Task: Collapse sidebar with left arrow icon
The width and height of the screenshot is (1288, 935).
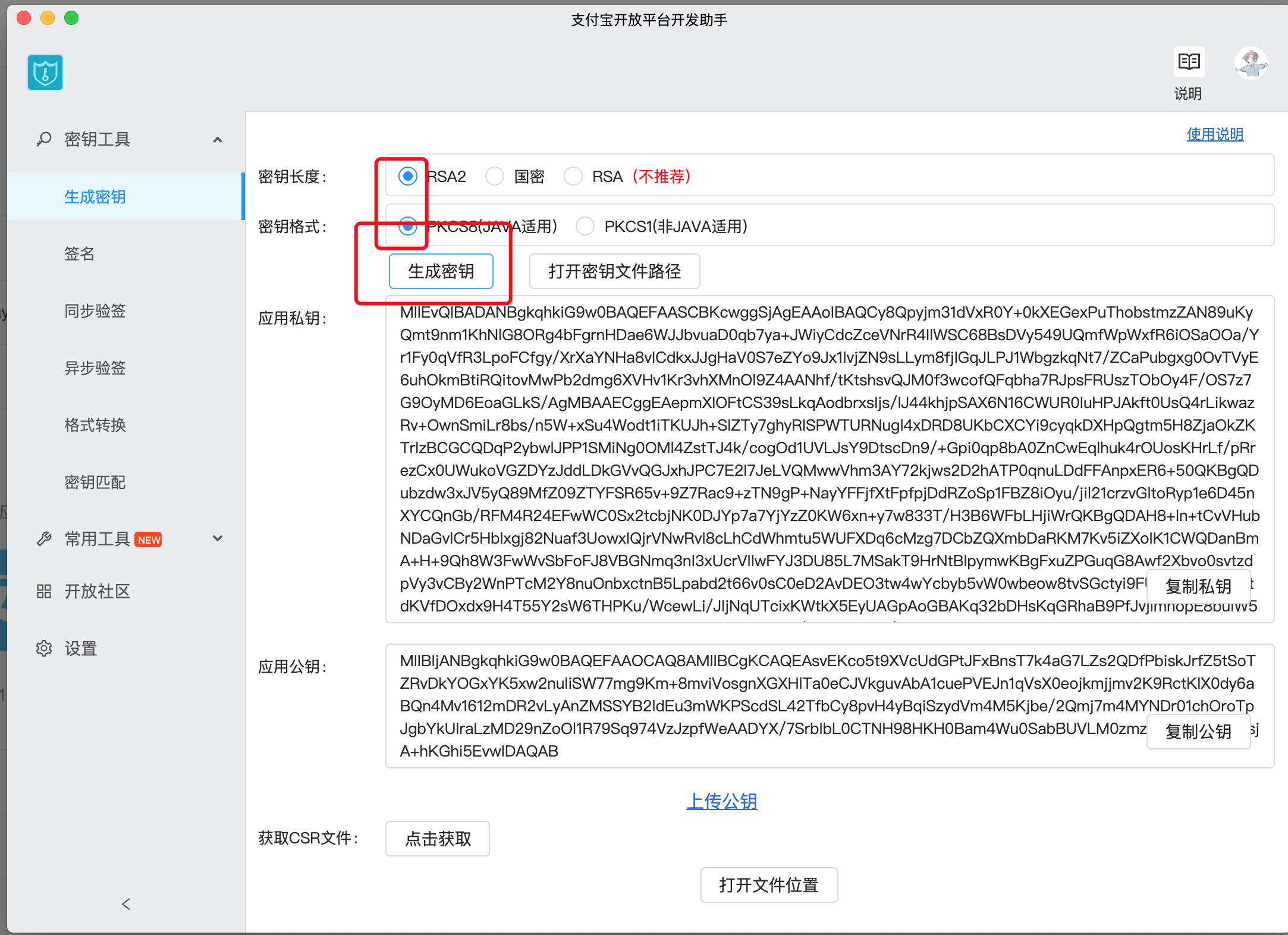Action: pos(125,904)
